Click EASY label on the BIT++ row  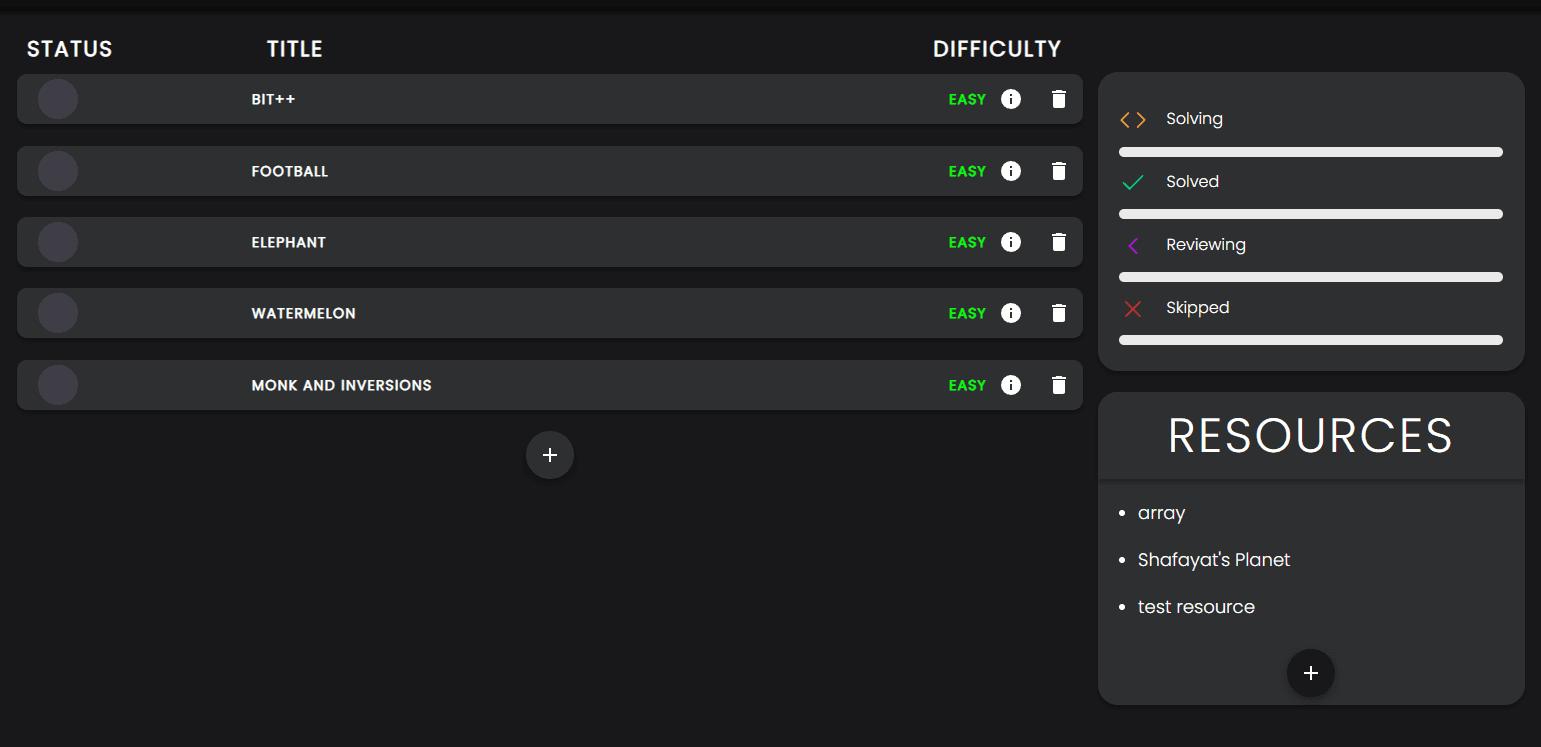pos(967,99)
